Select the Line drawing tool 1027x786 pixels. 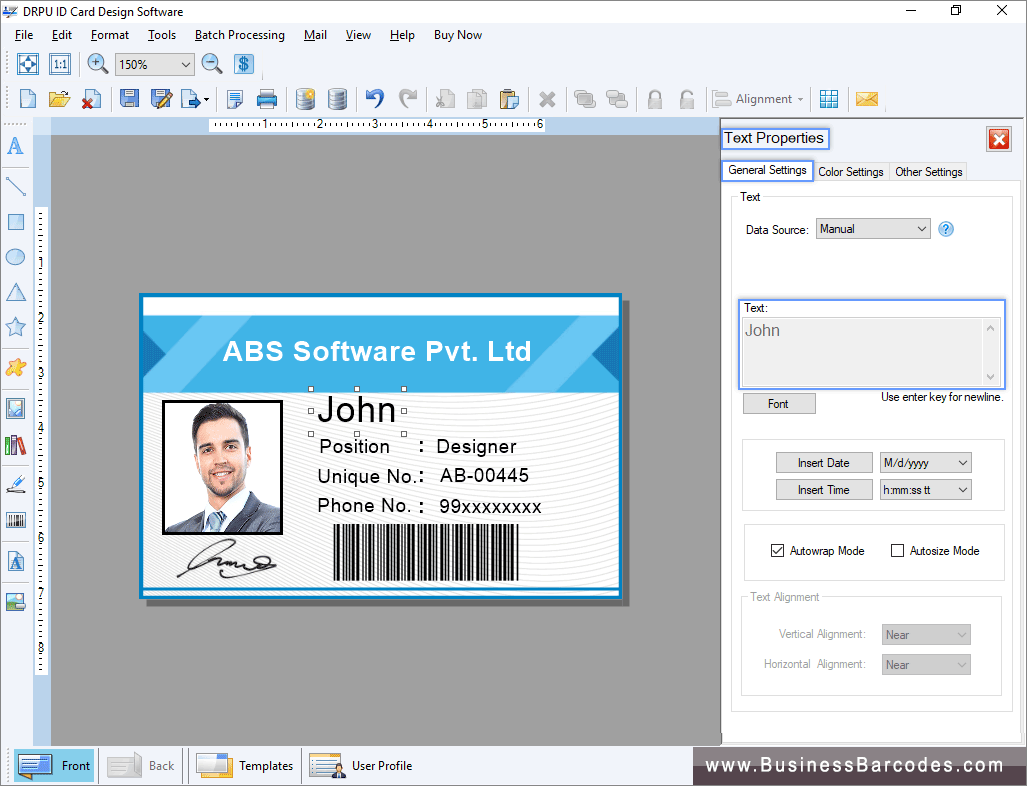click(x=15, y=186)
